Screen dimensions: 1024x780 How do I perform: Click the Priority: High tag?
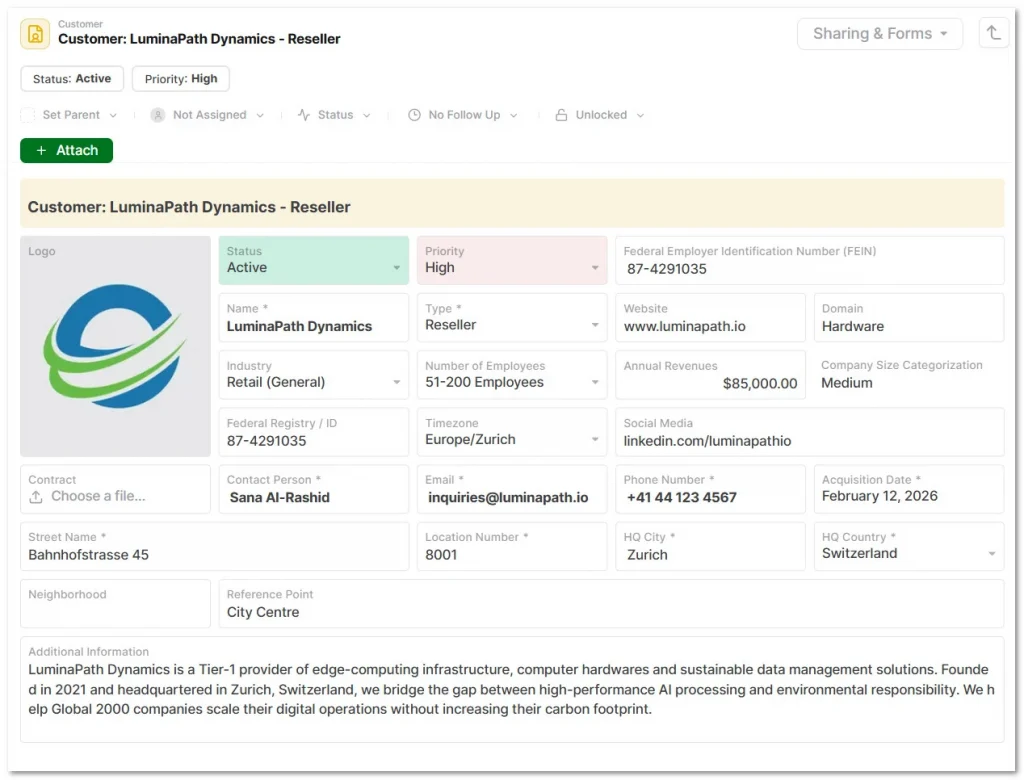(181, 79)
